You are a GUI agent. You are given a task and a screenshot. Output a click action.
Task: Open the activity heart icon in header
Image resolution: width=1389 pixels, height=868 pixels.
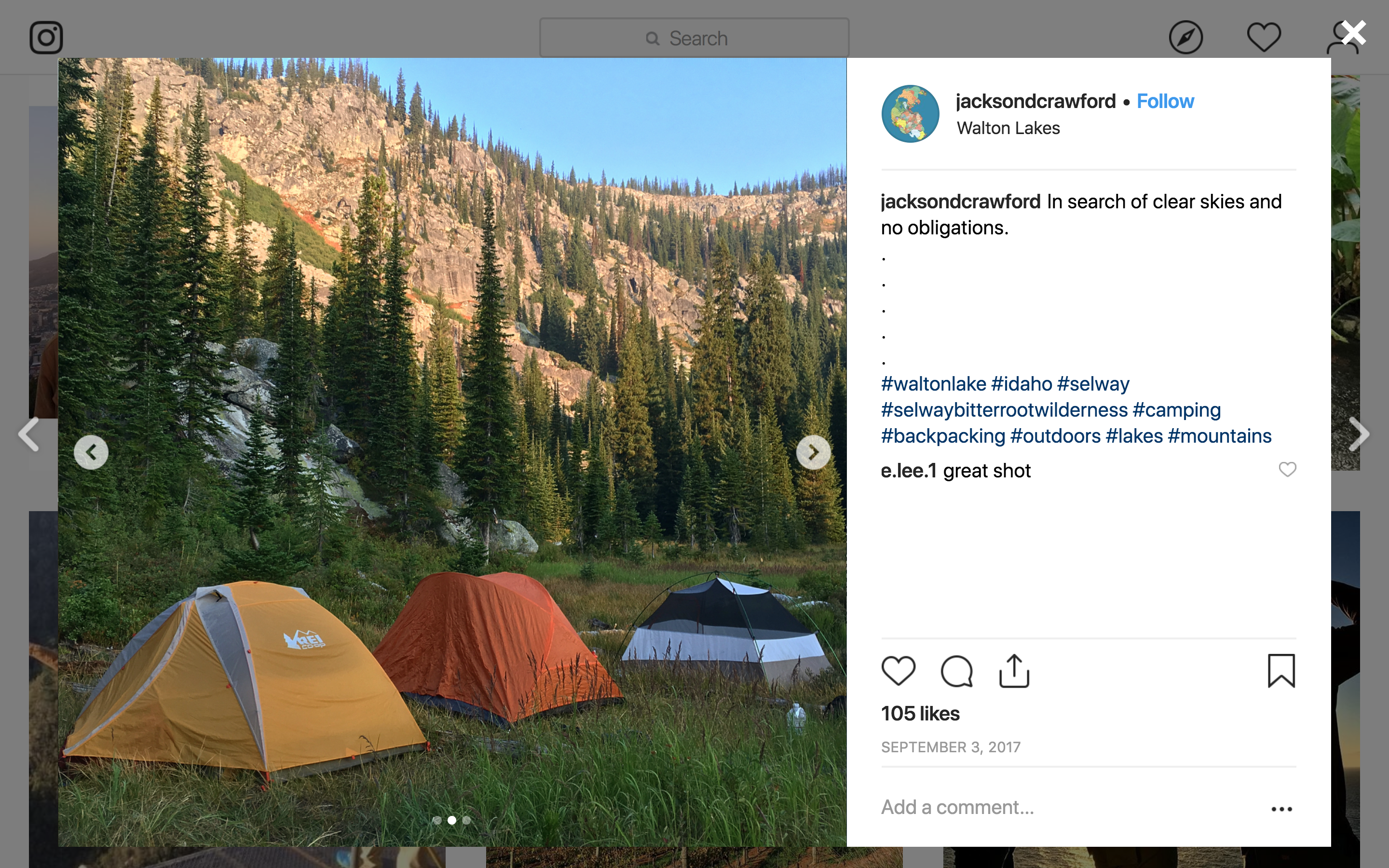1263,38
